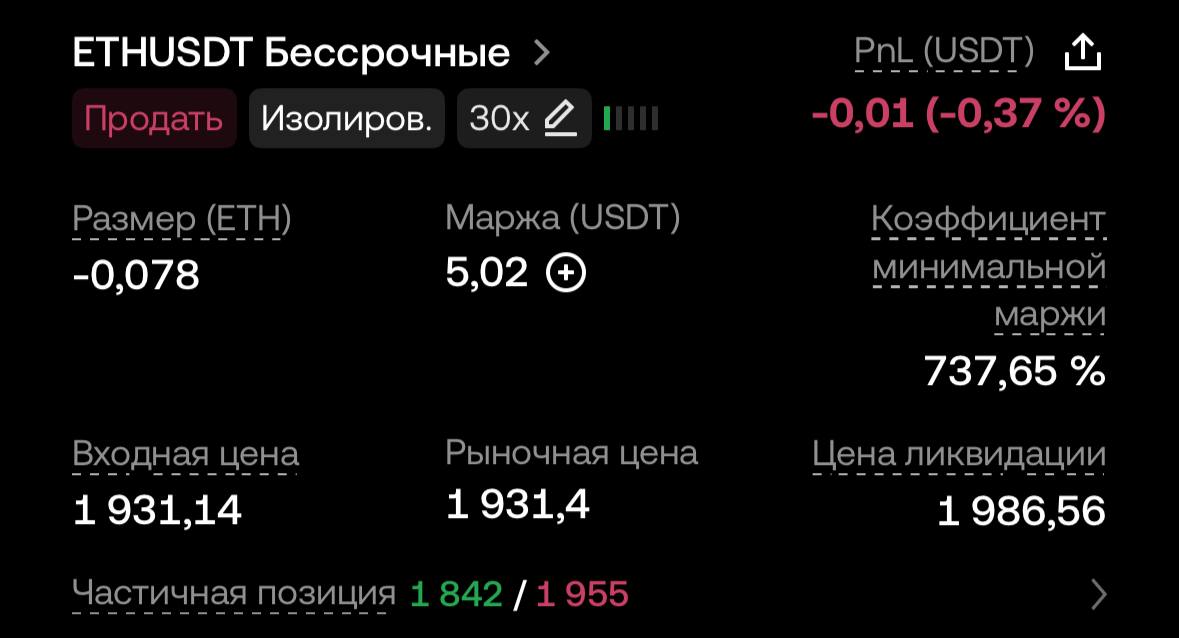The width and height of the screenshot is (1179, 638).
Task: Expand the partial position row arrow
Action: [x=1099, y=594]
